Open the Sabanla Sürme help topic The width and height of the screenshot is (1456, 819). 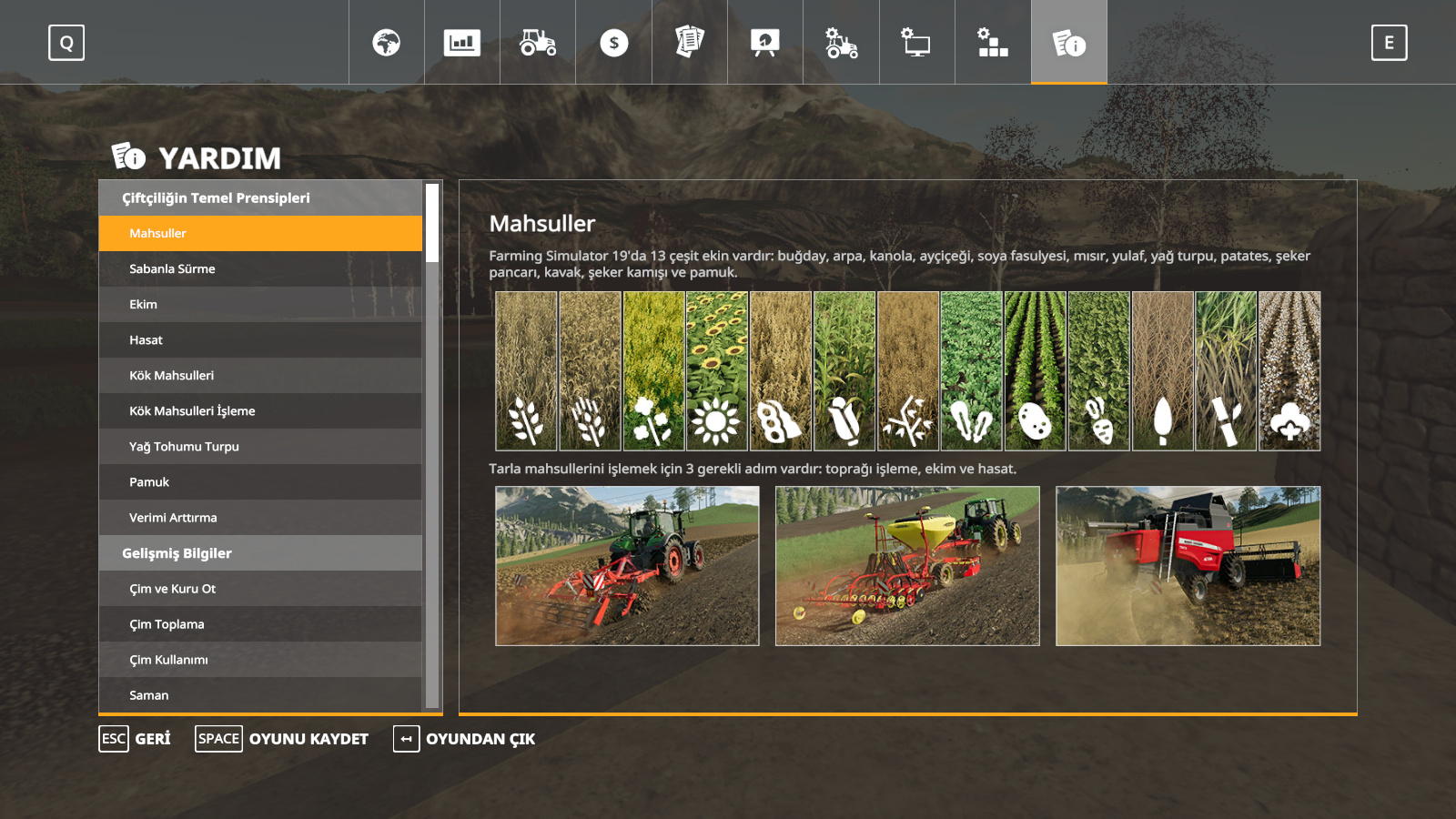(x=260, y=268)
